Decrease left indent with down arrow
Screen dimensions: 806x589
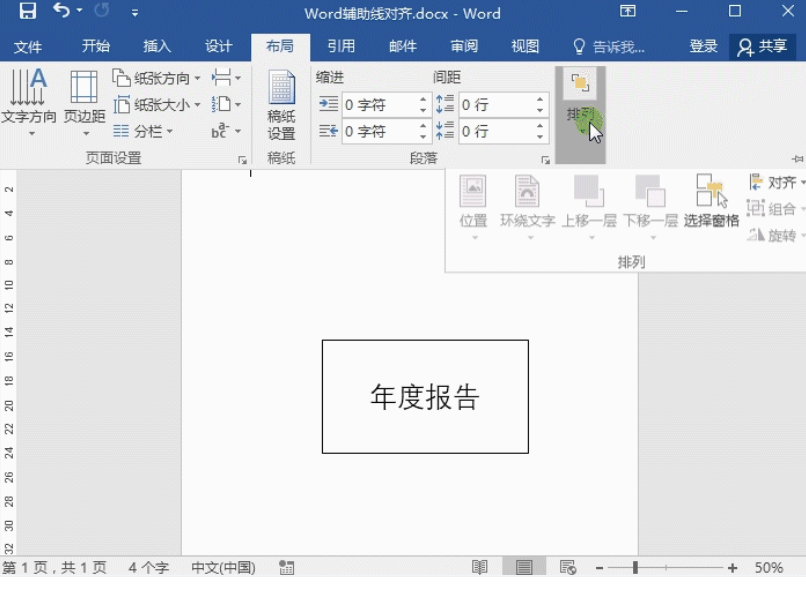click(423, 111)
